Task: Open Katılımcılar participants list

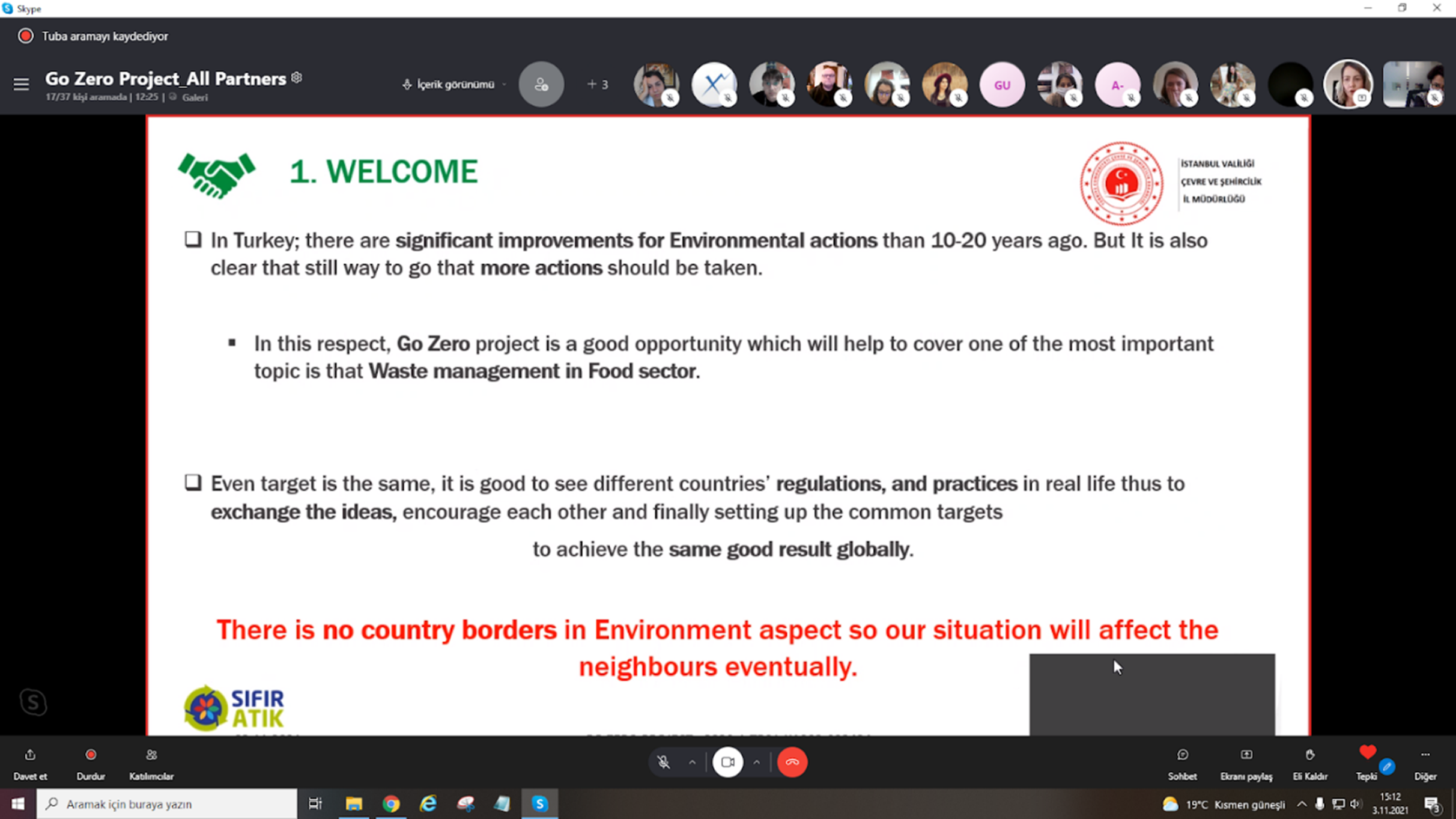Action: 151,755
